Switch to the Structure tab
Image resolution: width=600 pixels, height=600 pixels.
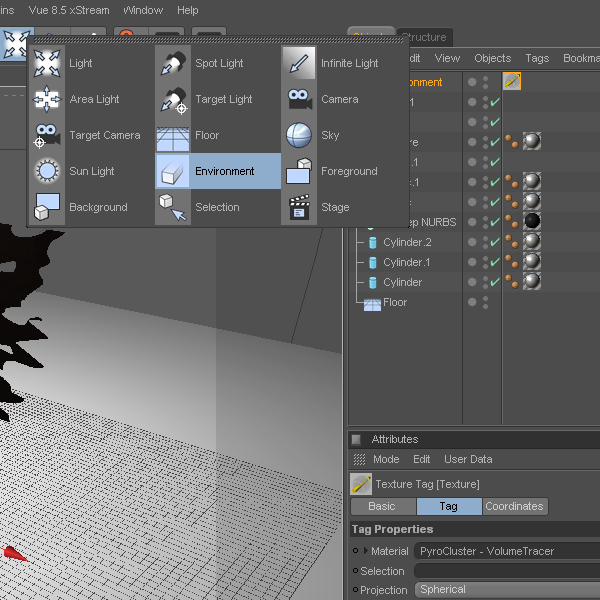pyautogui.click(x=424, y=37)
